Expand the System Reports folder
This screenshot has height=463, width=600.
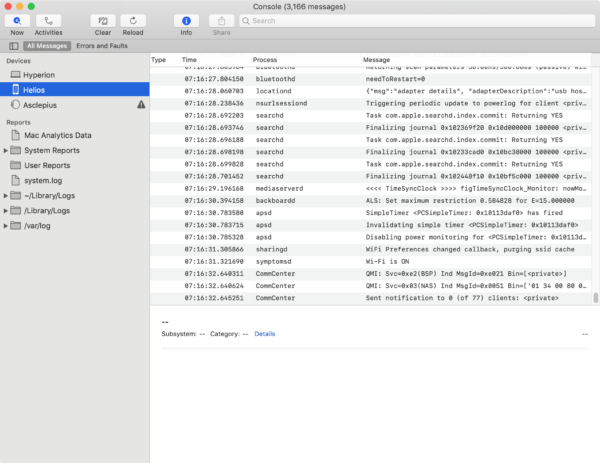(5, 150)
